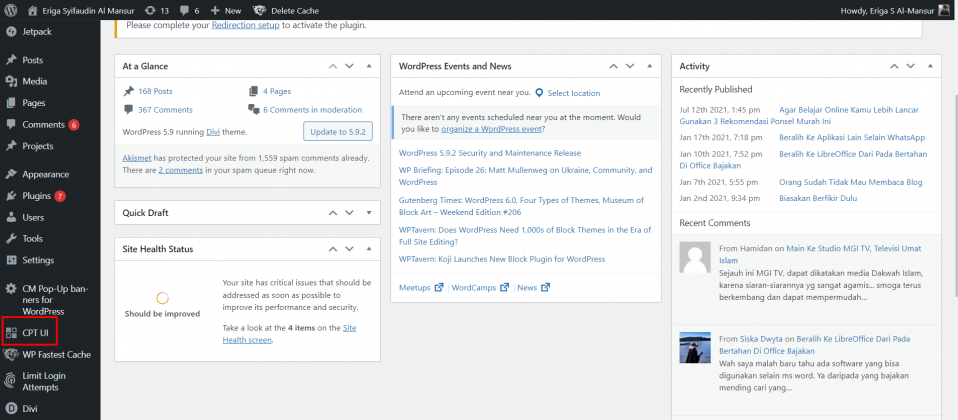
Task: Open the WordCamps external link
Action: tap(480, 287)
